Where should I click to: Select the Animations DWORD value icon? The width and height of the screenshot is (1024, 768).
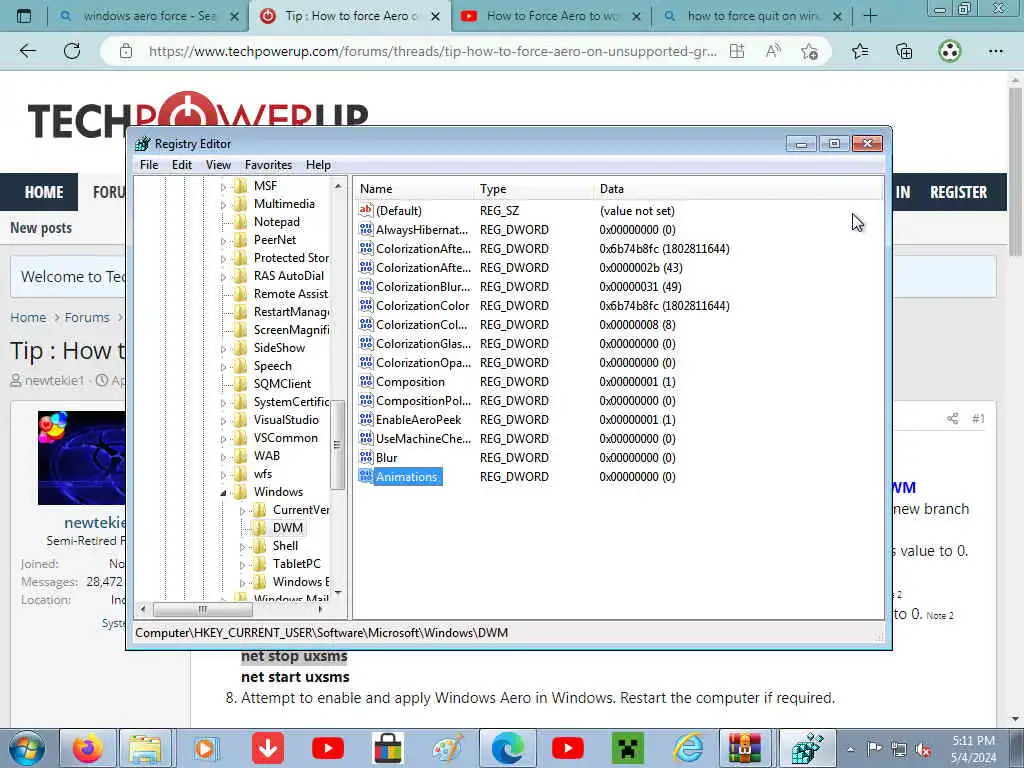click(x=366, y=477)
